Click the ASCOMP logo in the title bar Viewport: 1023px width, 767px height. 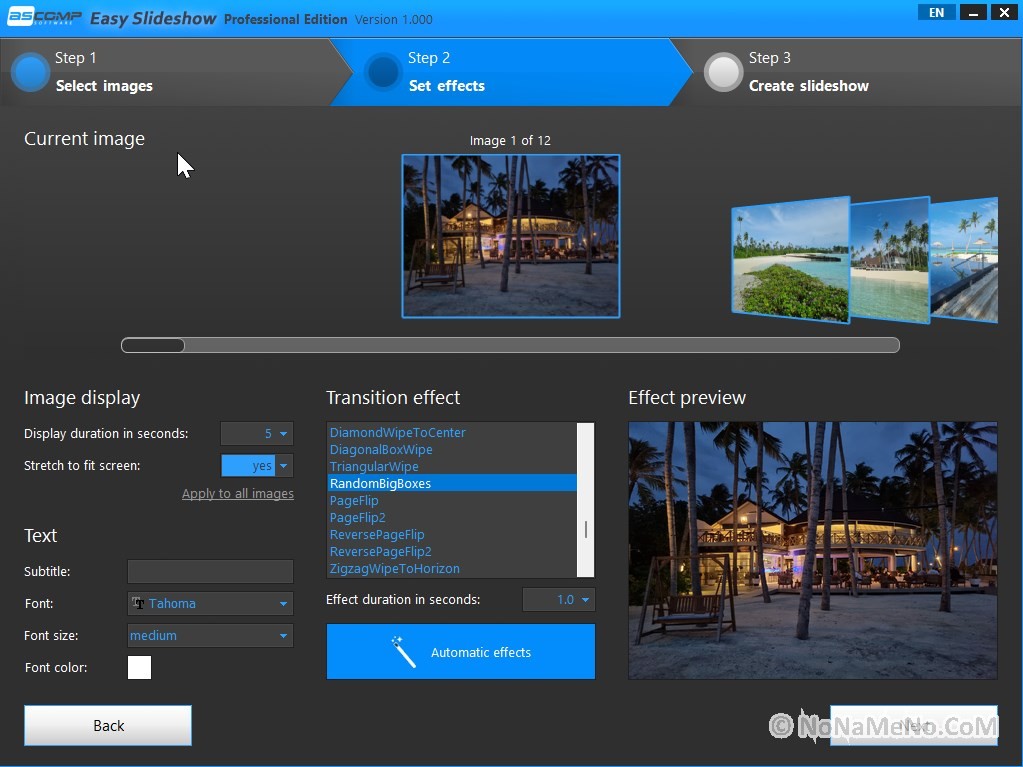pyautogui.click(x=44, y=17)
